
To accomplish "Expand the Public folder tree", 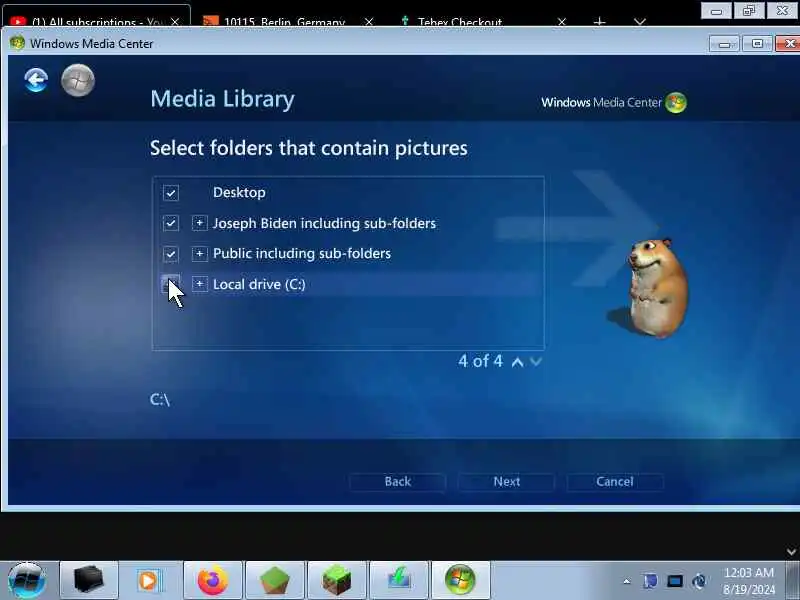I will click(x=199, y=254).
